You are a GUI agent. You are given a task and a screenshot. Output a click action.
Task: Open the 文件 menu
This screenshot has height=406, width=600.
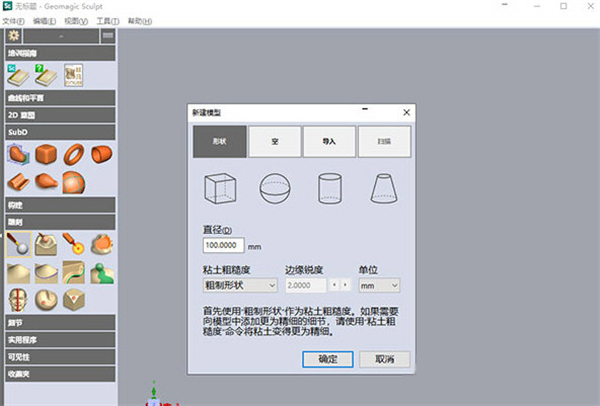click(12, 21)
